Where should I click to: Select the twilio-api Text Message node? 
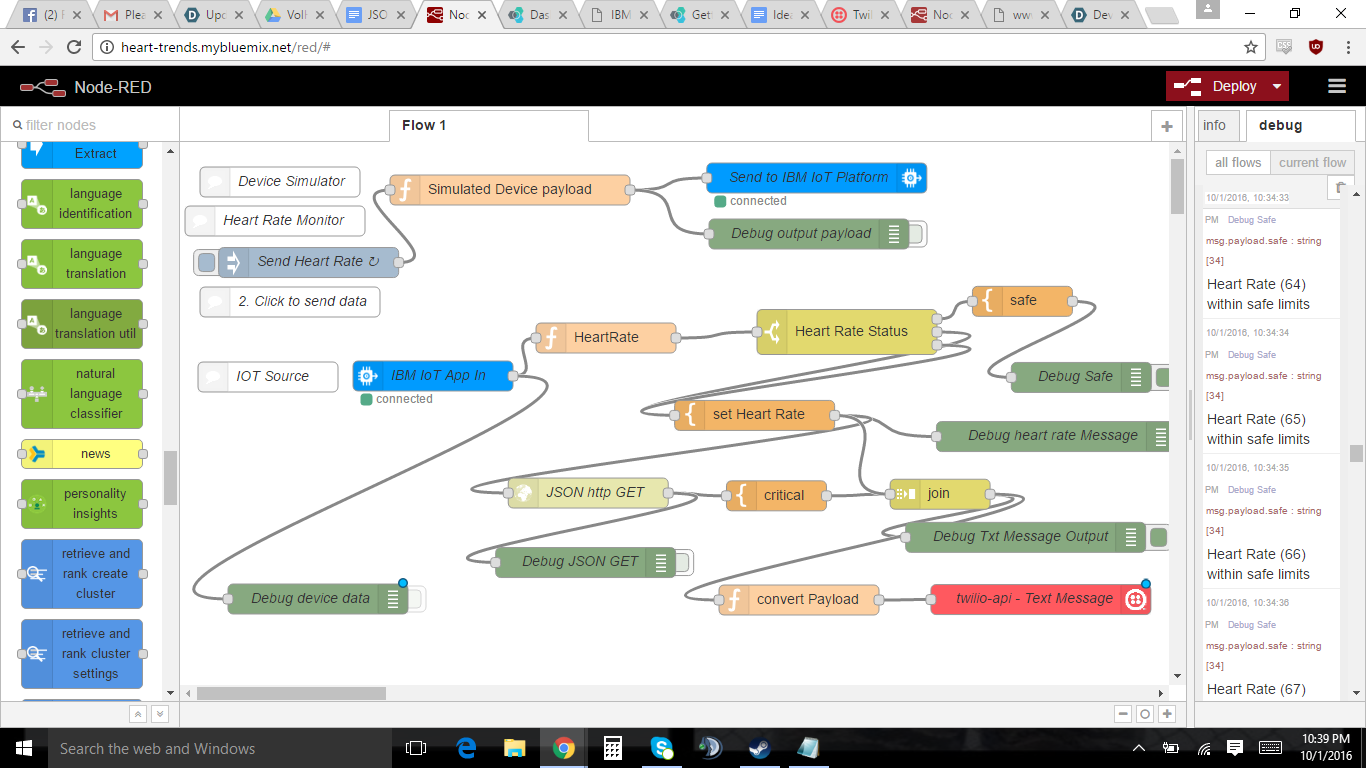[1040, 599]
